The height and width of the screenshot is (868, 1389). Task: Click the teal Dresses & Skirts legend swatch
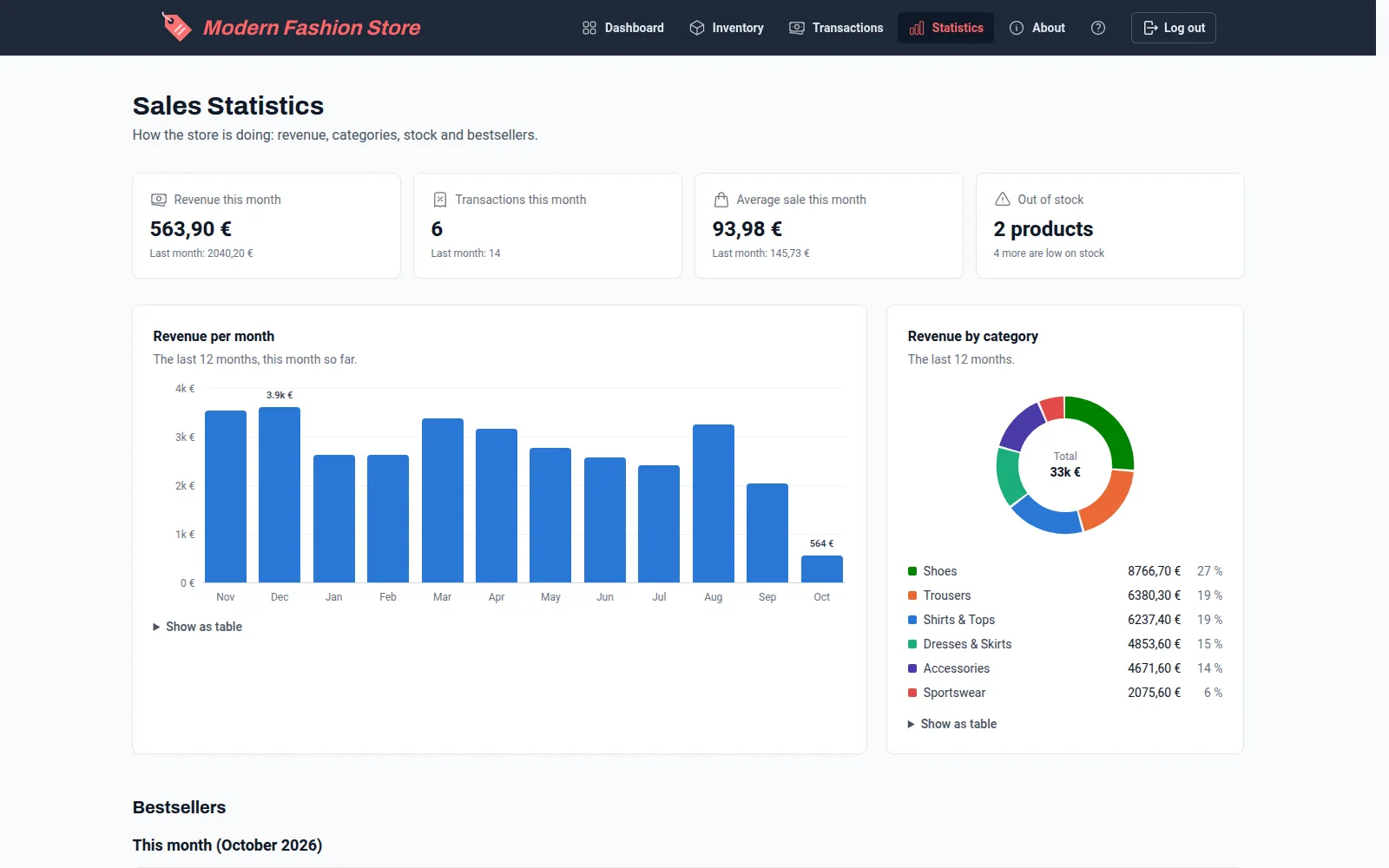912,644
